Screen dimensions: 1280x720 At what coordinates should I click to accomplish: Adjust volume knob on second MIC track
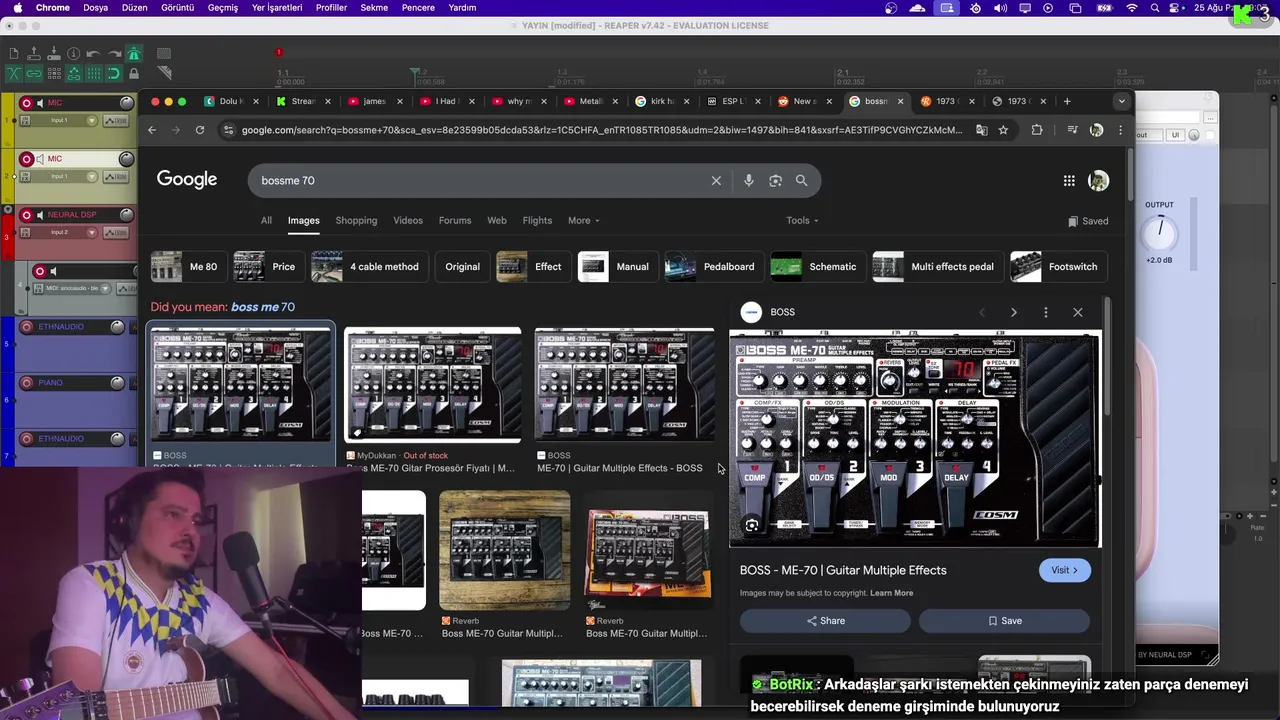[x=126, y=159]
